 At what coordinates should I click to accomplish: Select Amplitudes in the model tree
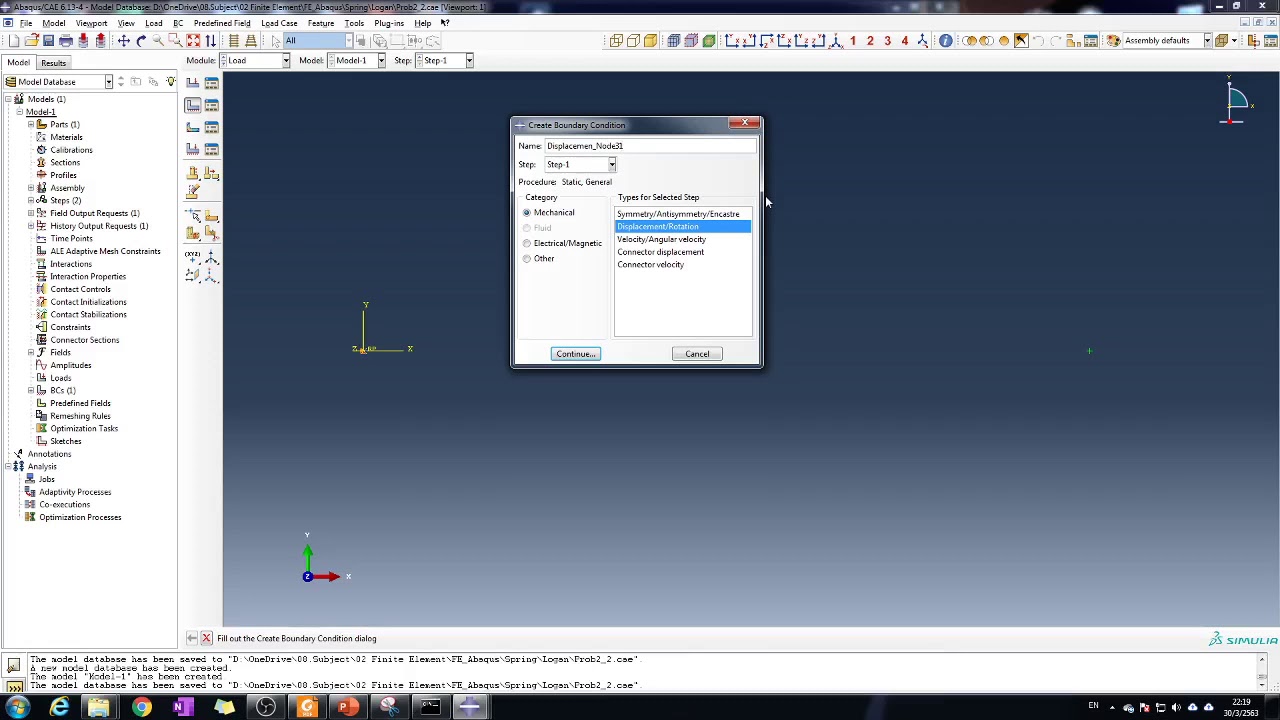pos(70,365)
